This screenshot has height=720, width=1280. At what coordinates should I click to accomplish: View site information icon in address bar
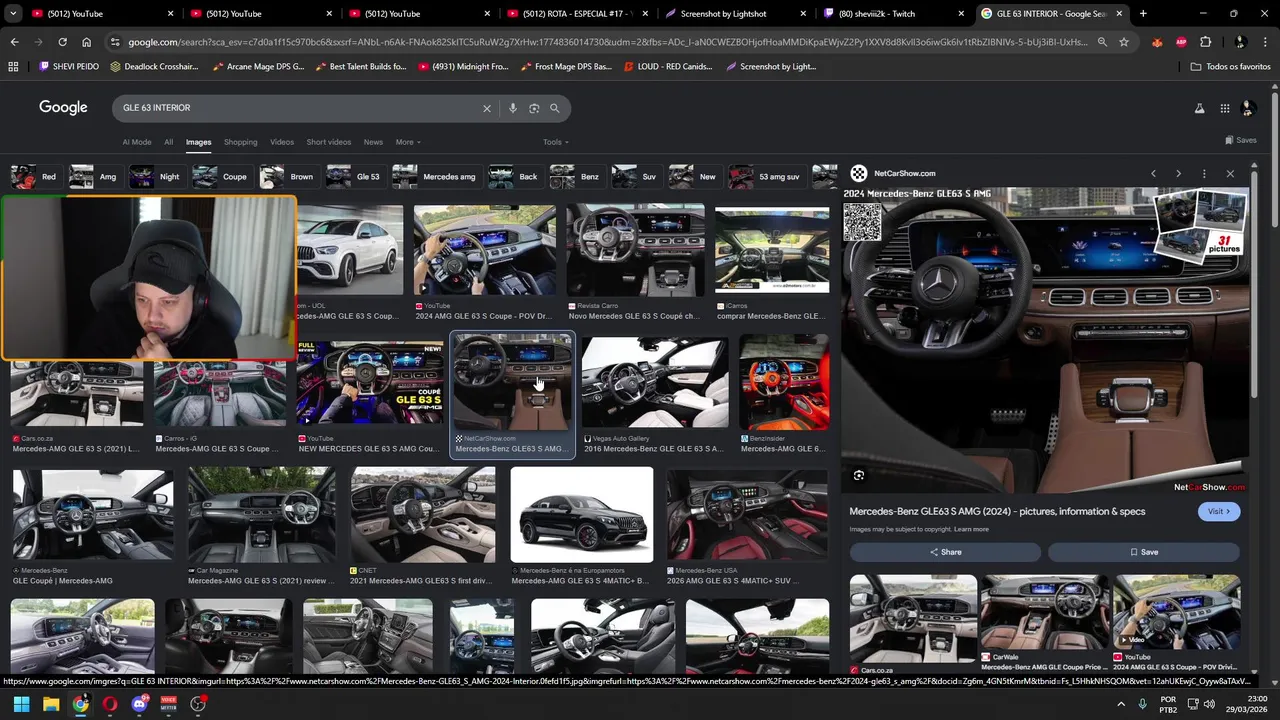(116, 42)
